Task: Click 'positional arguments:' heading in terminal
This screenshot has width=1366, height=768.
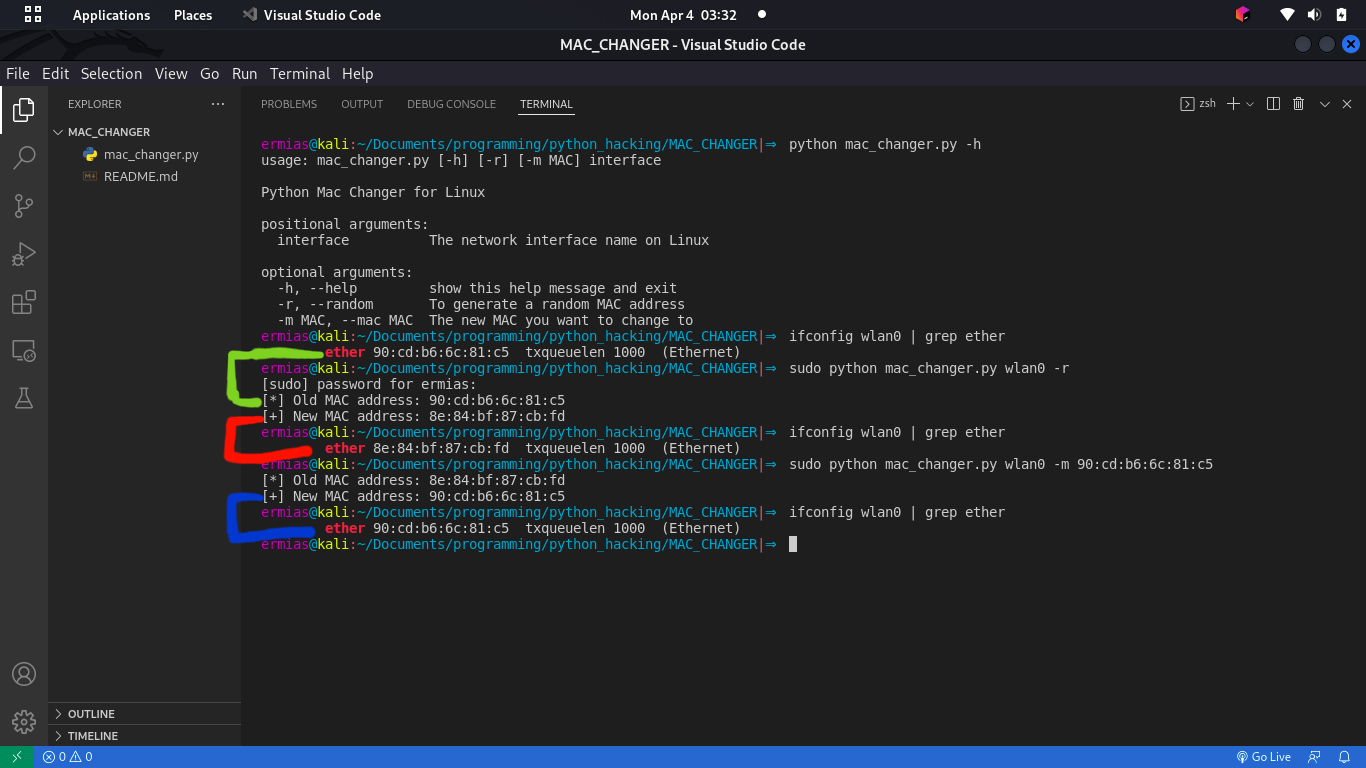Action: (x=345, y=224)
